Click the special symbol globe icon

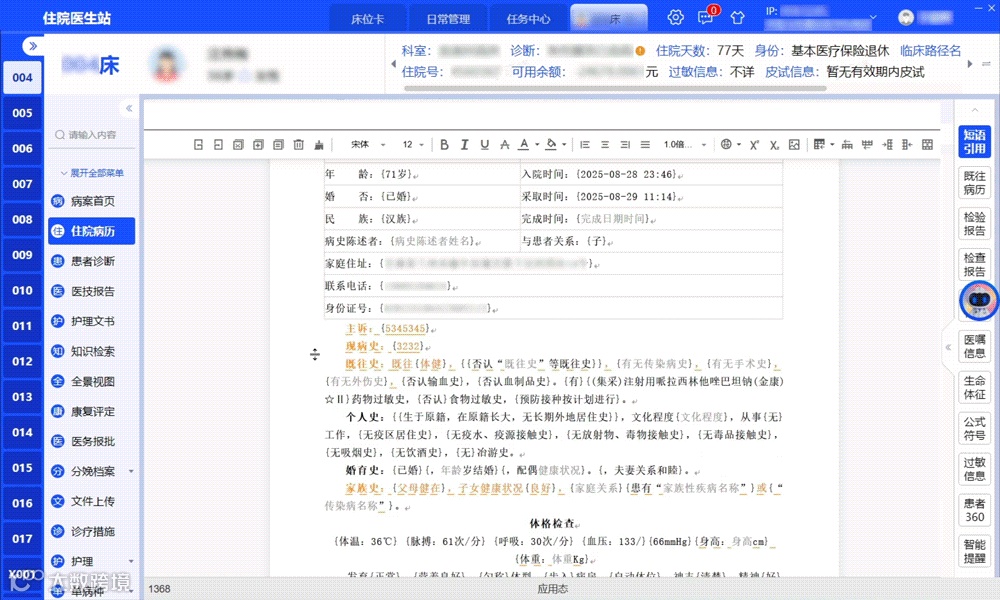726,145
